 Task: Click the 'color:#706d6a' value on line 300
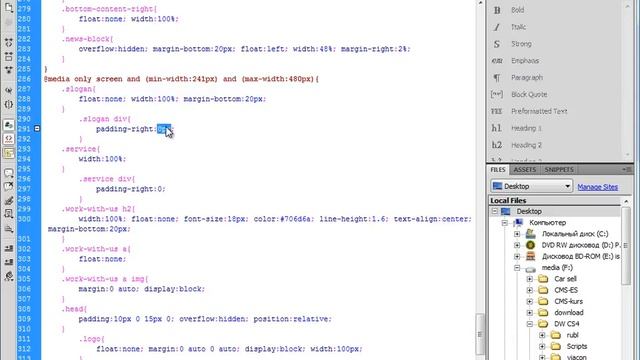point(284,219)
